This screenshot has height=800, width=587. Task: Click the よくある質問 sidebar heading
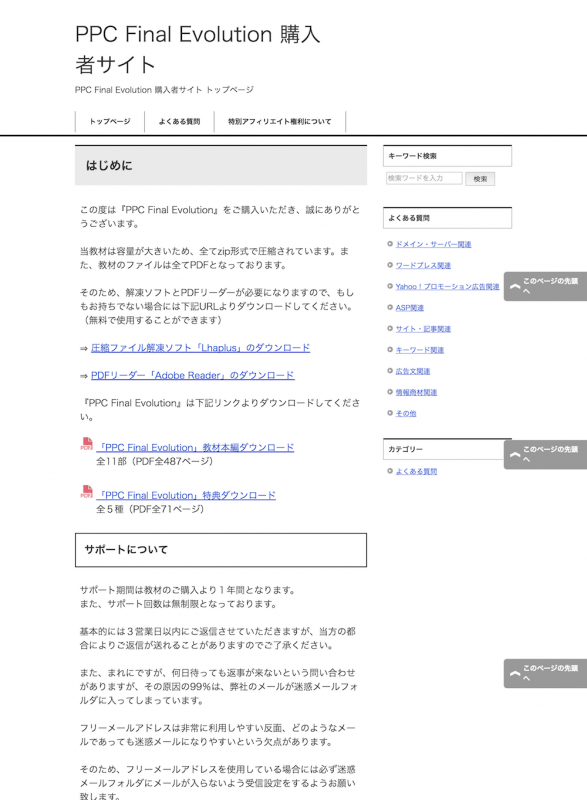pyautogui.click(x=447, y=218)
